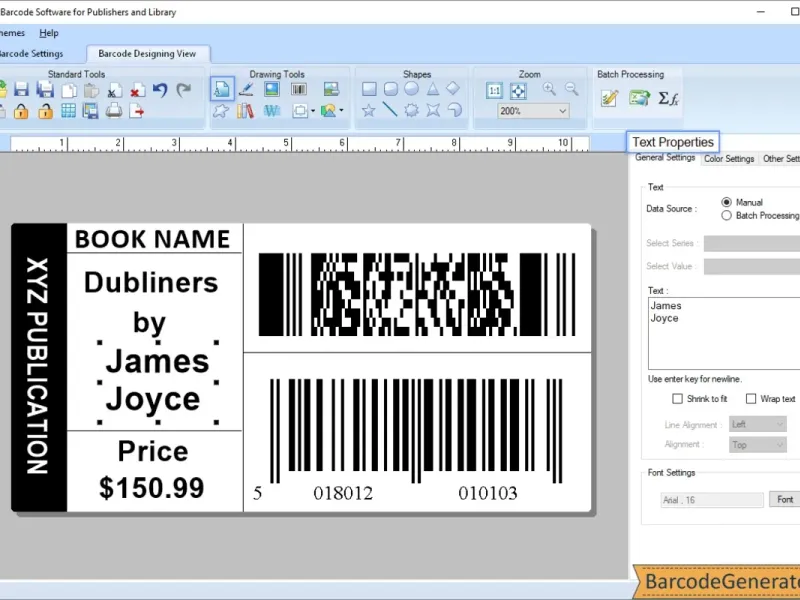Select the XYZ PUBLICATION vertical text

tap(38, 366)
